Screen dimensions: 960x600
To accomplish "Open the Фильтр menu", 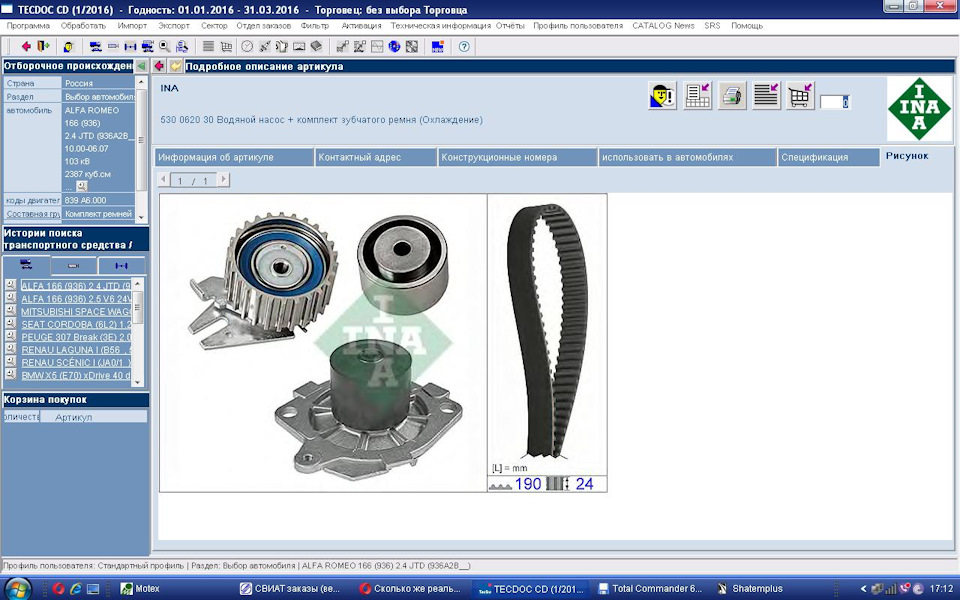I will pos(314,25).
